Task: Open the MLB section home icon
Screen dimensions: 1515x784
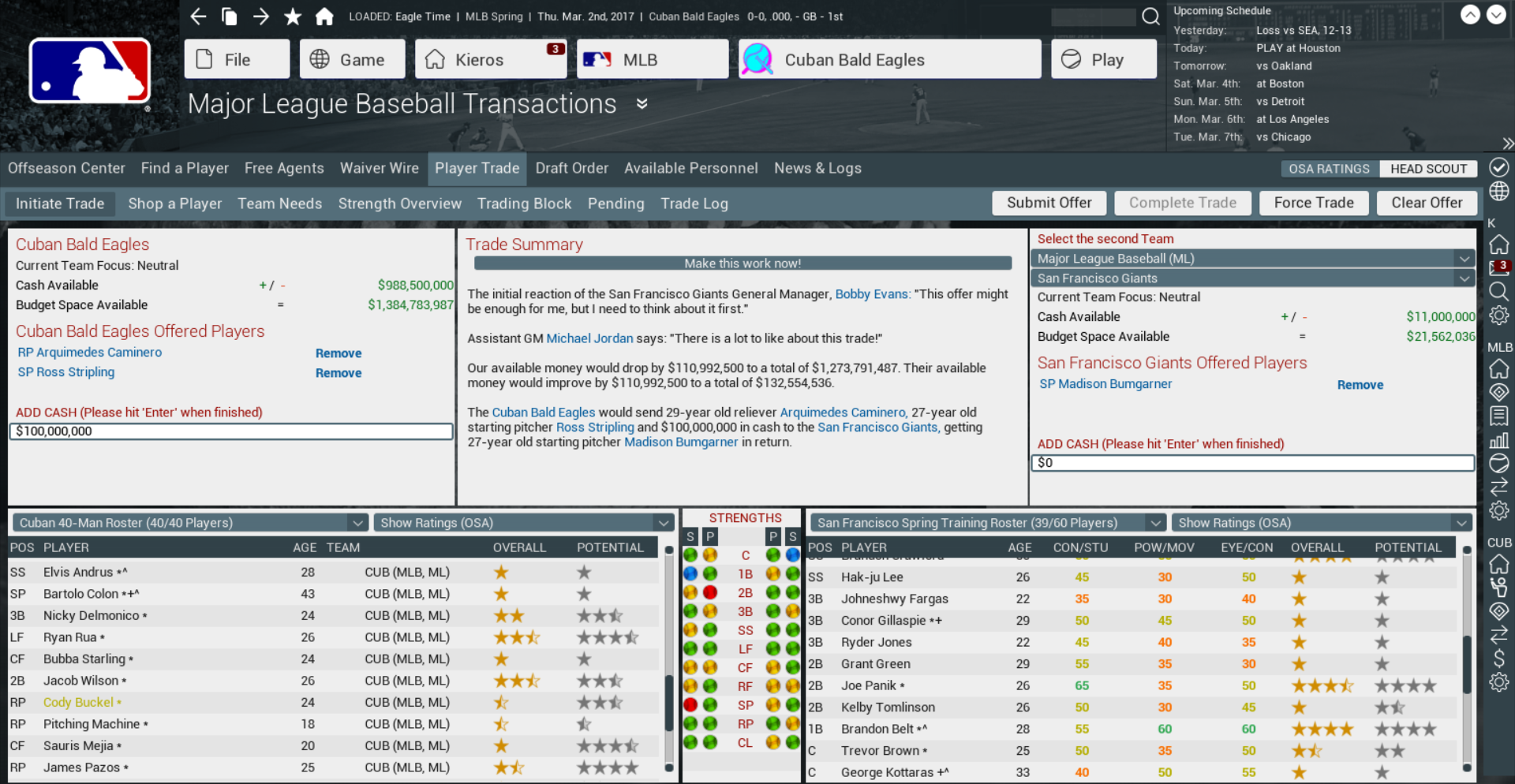Action: pyautogui.click(x=1499, y=368)
